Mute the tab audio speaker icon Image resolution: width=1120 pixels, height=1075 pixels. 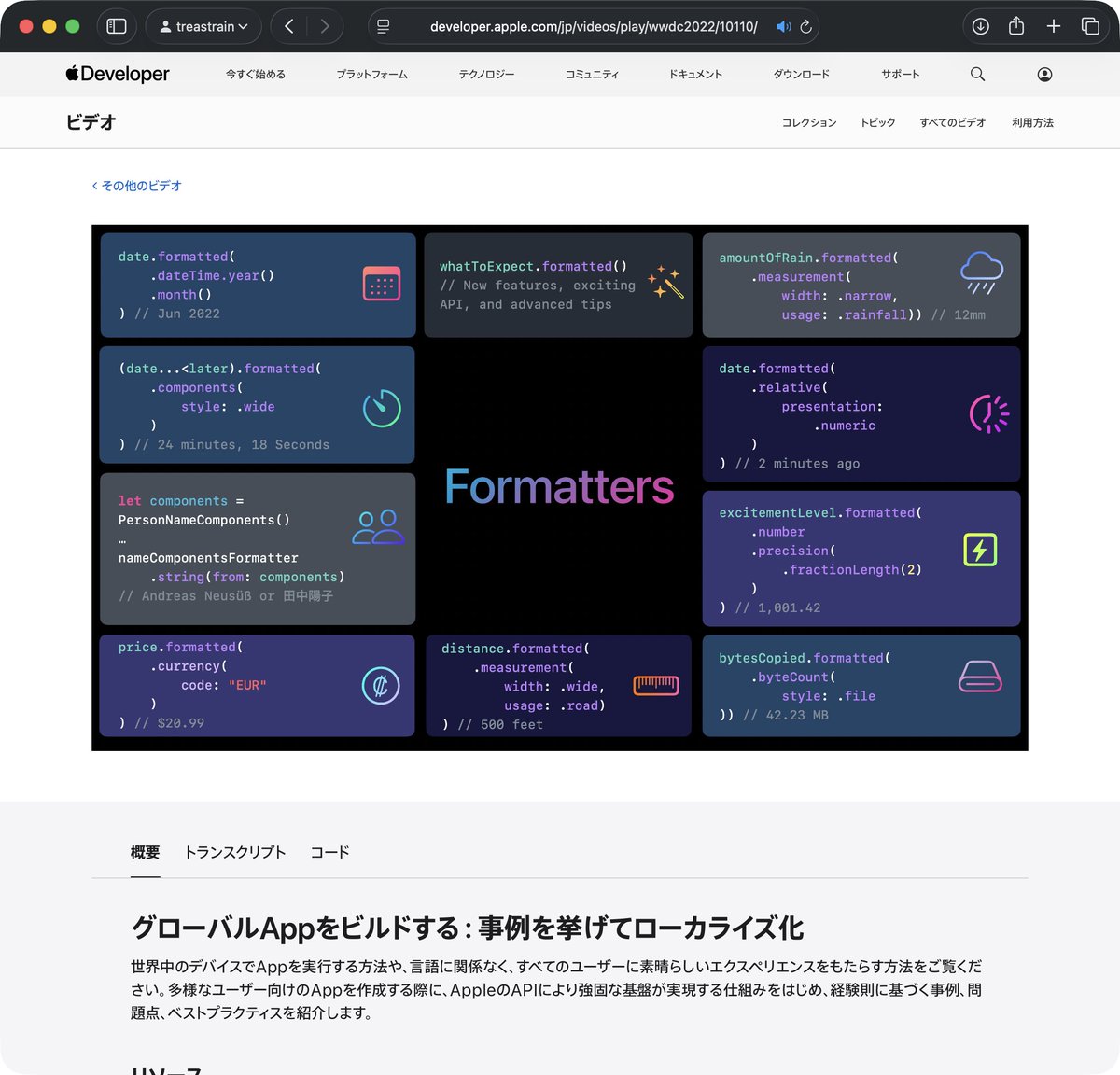(x=783, y=26)
